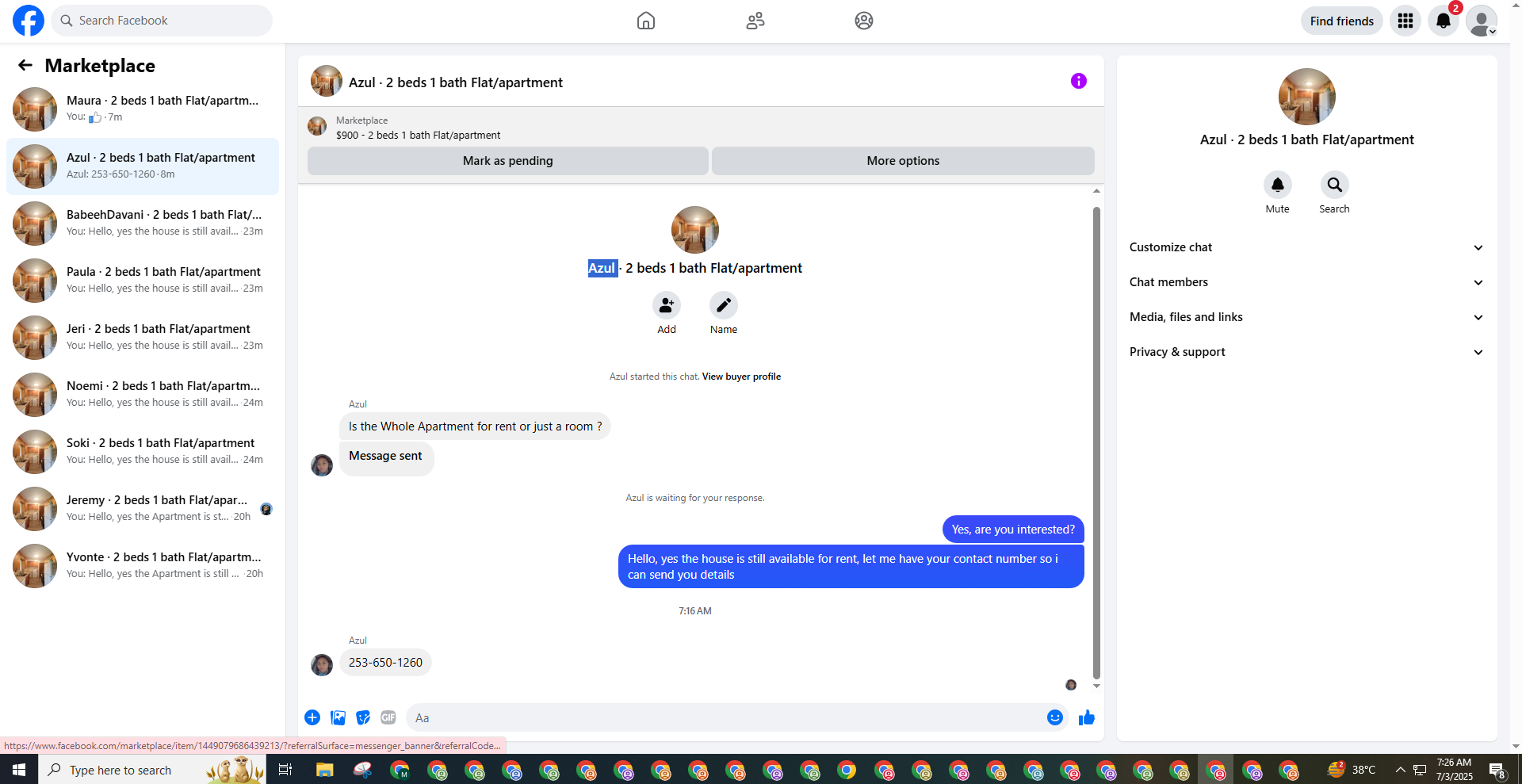This screenshot has height=784, width=1522.
Task: Click Azul's avatar beside phone number message
Action: coord(322,664)
